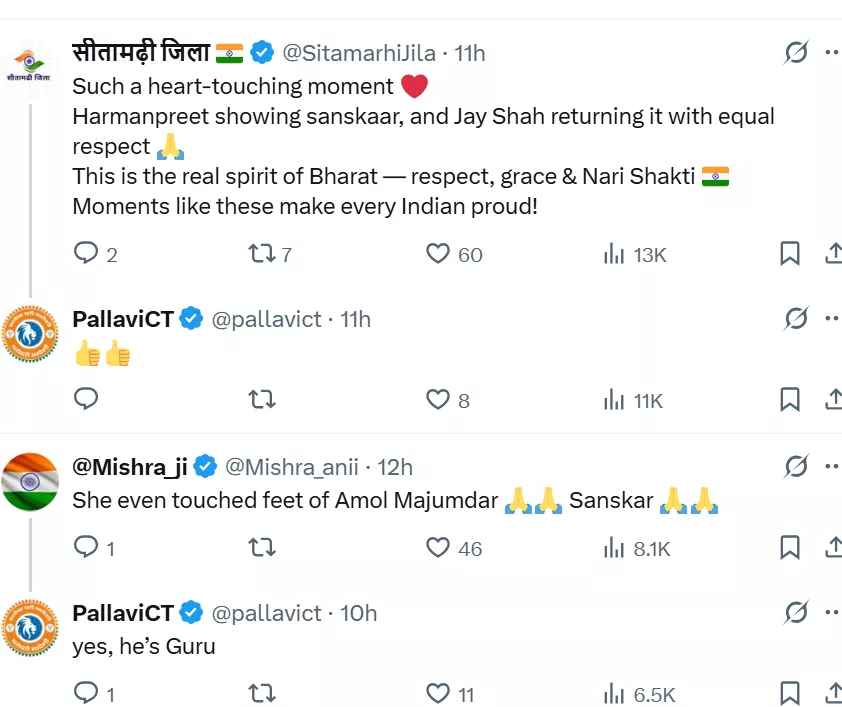
Task: Repost the SitamarhiJila tweet with 7 reposts
Action: 261,254
